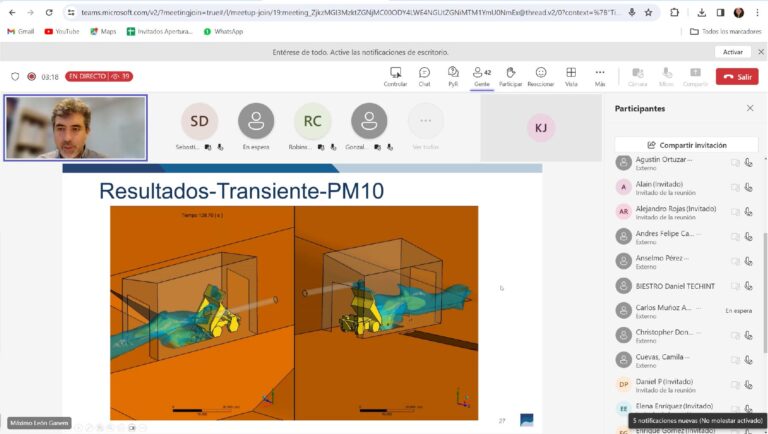The height and width of the screenshot is (434, 768).
Task: Open Invitados Apertura bookmark
Action: click(x=160, y=31)
